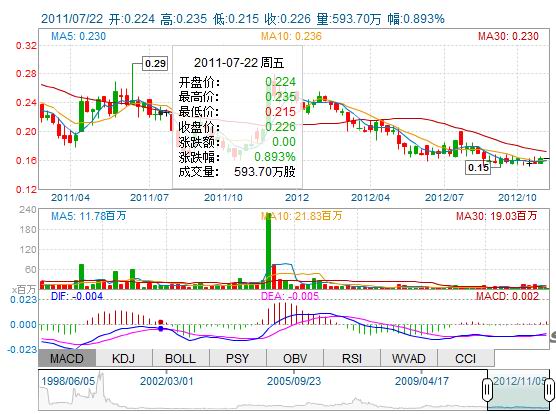The width and height of the screenshot is (556, 414).
Task: Switch to the OBV tab
Action: (295, 358)
